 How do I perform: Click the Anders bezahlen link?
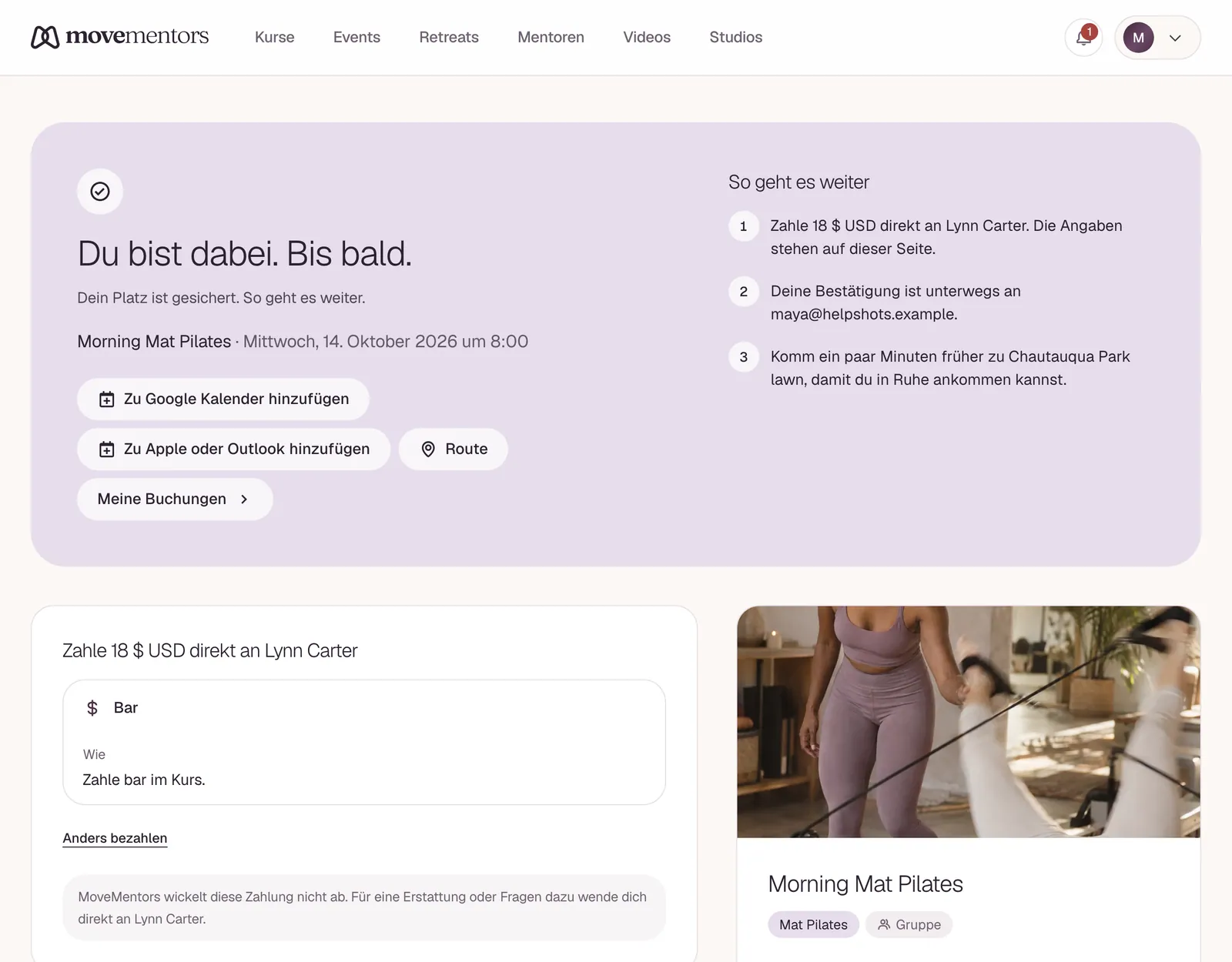click(115, 838)
